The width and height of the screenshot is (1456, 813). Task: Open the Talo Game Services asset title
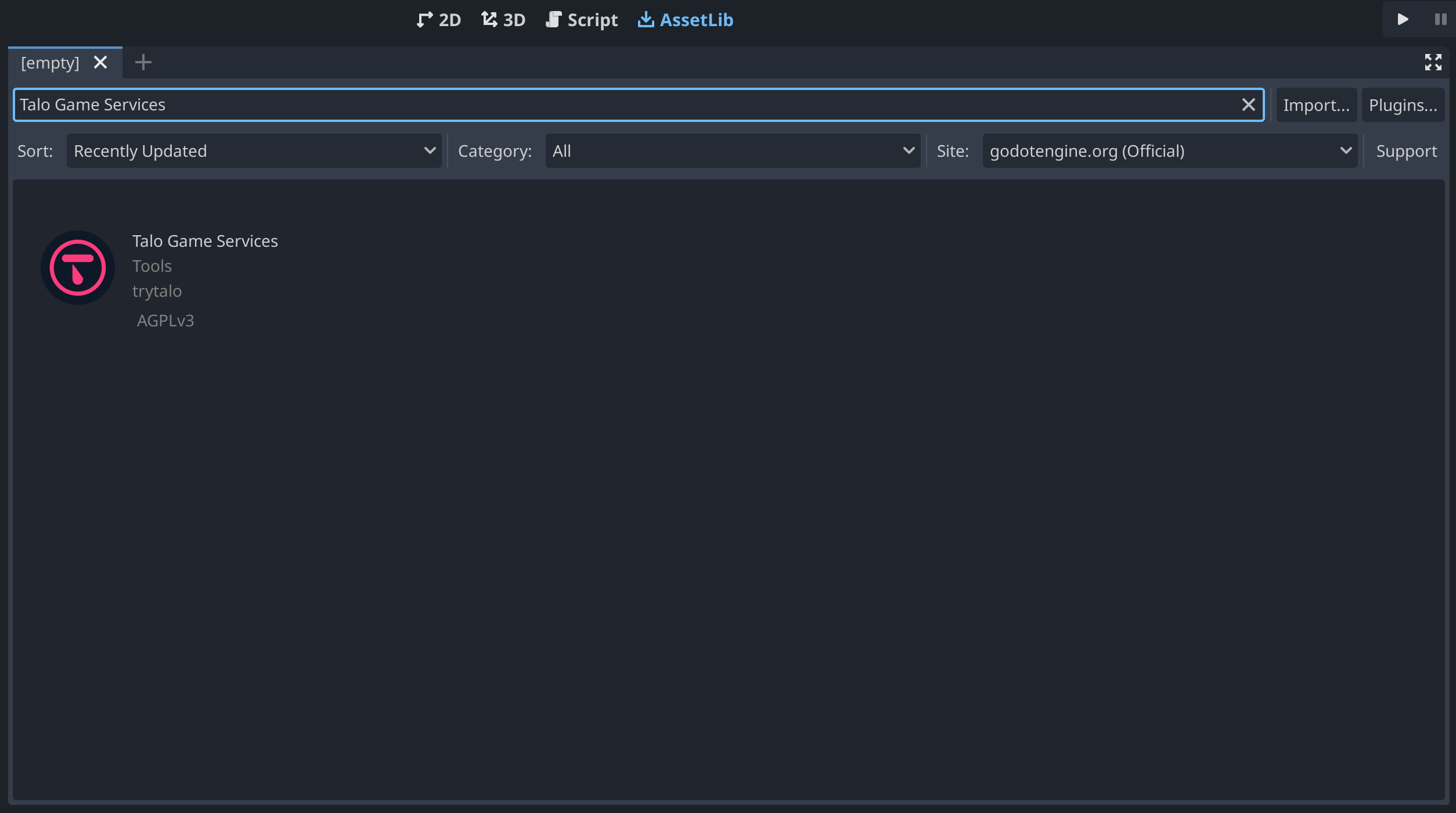[205, 241]
